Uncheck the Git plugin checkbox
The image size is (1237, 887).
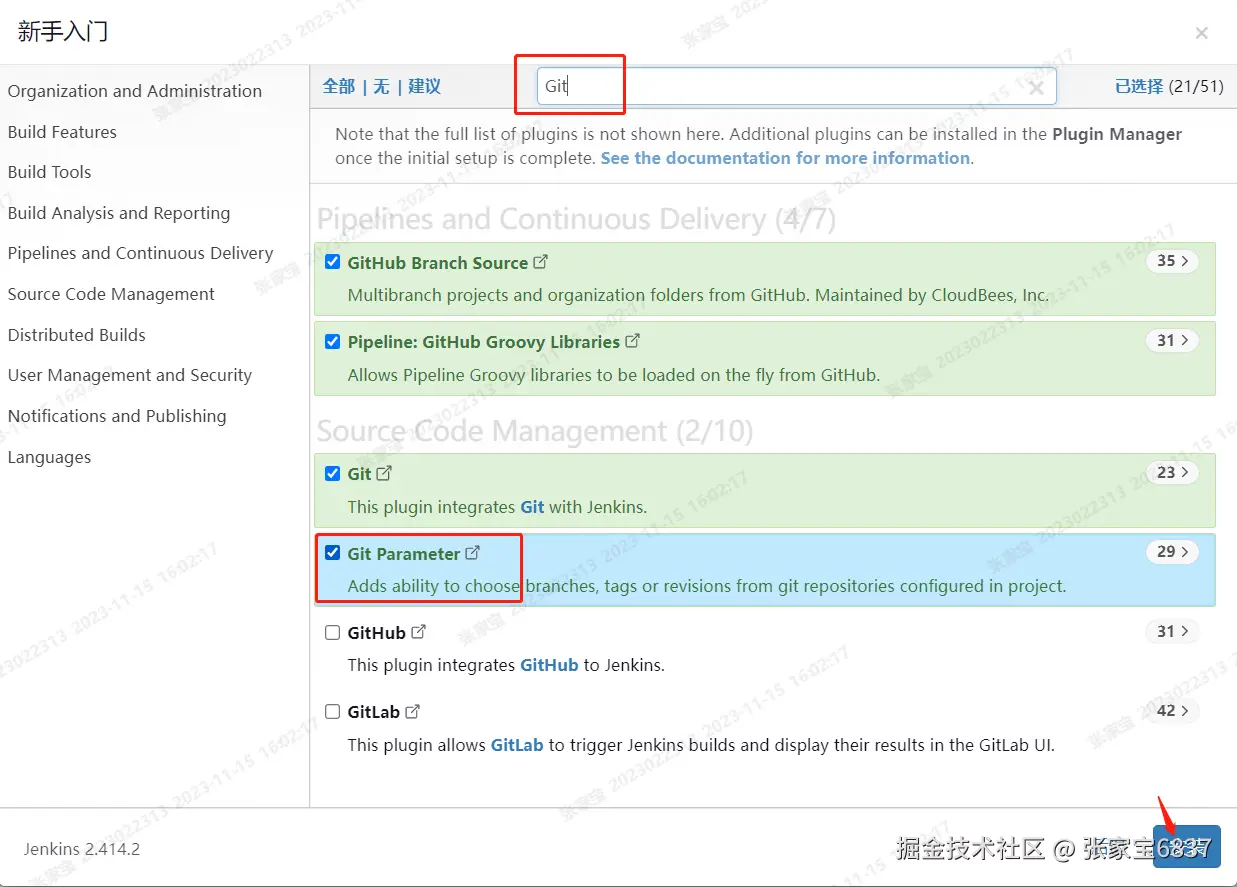pos(333,473)
